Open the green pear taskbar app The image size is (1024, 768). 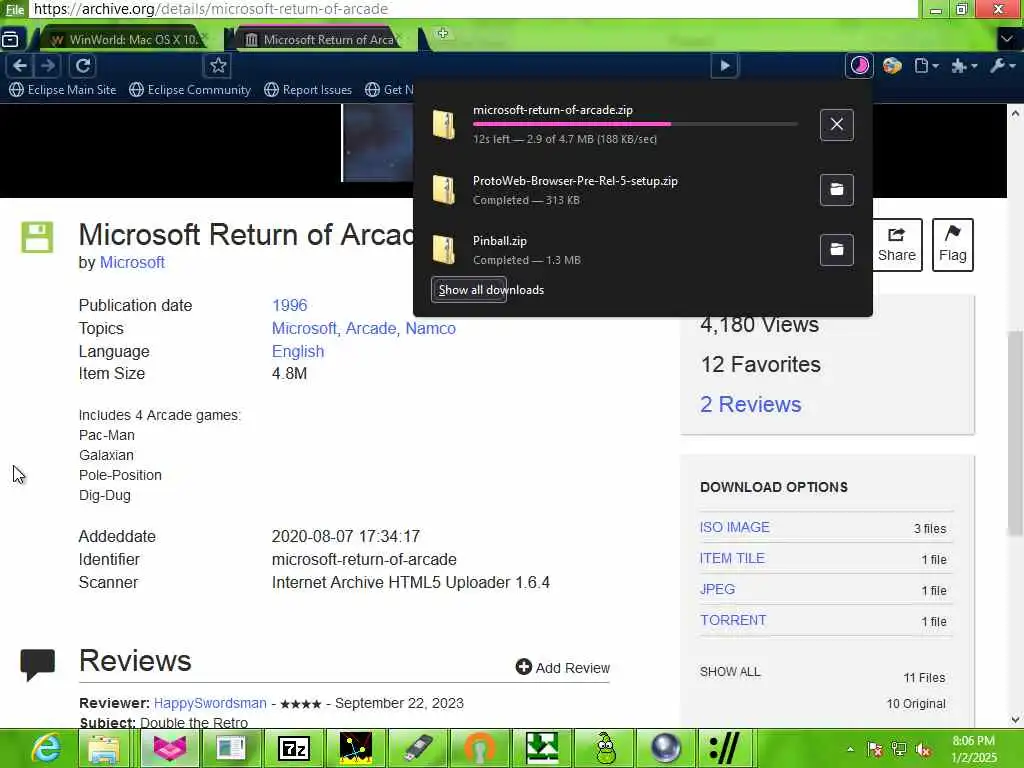605,748
